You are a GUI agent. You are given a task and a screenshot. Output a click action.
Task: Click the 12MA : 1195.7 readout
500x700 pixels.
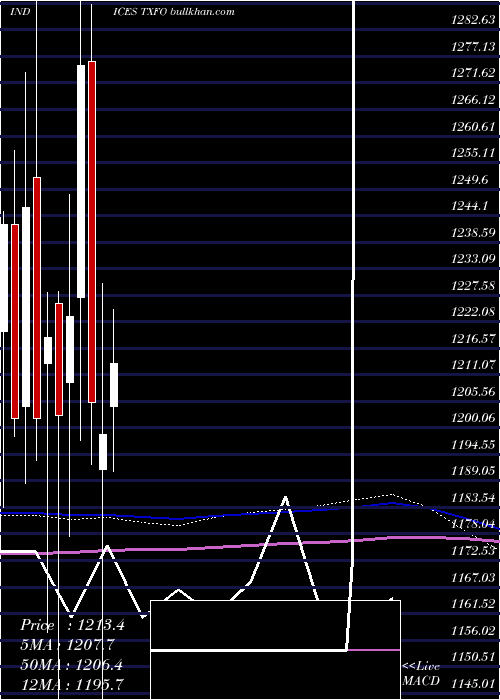point(72,684)
